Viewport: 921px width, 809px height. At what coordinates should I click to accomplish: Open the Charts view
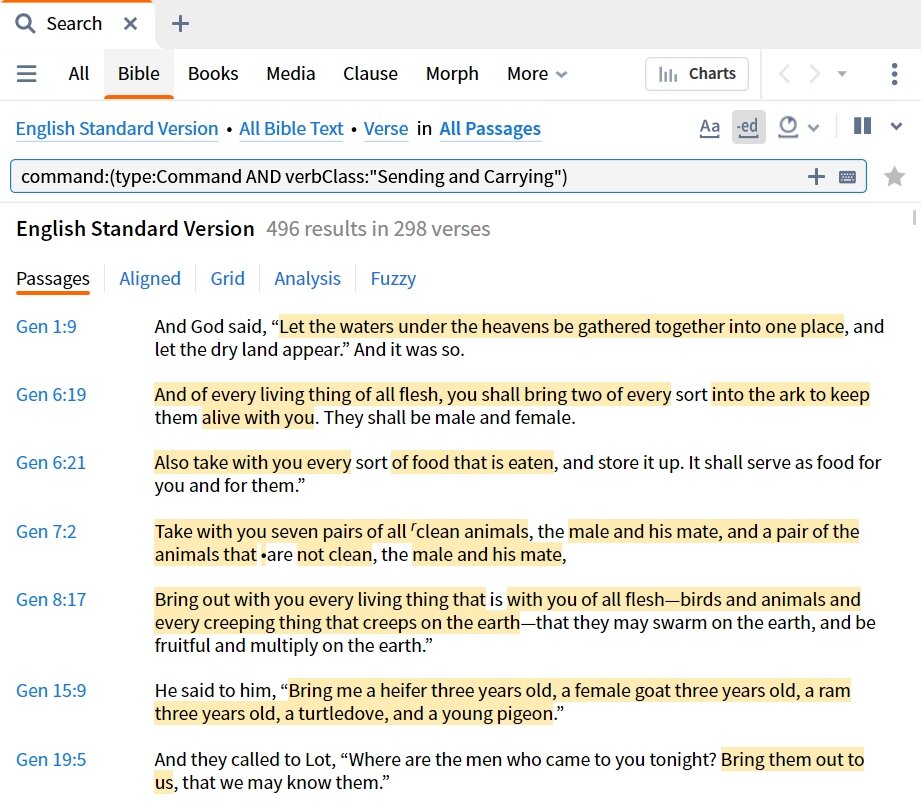point(697,74)
